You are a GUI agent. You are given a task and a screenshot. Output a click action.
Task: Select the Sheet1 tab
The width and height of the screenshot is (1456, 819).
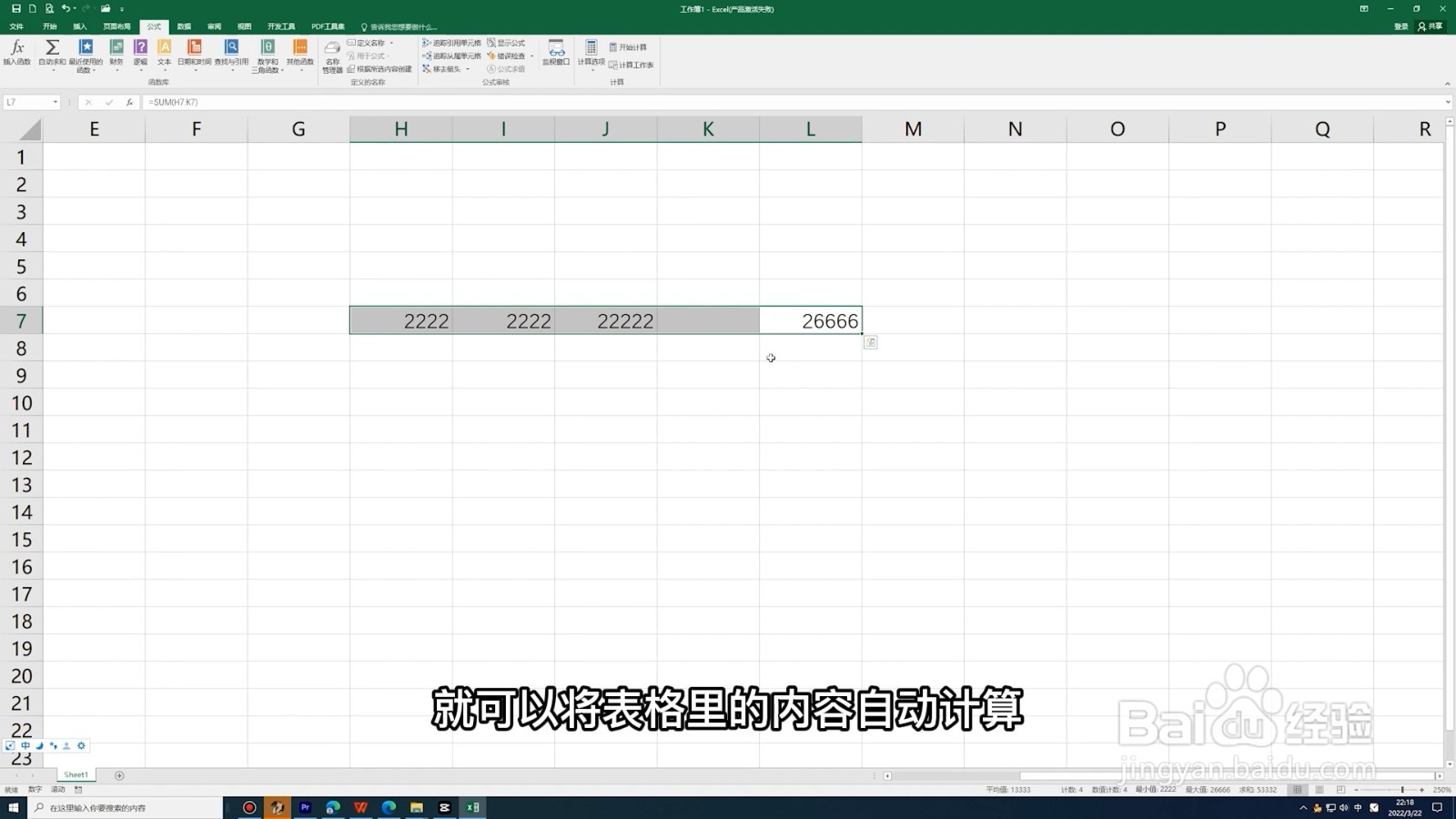click(x=76, y=774)
